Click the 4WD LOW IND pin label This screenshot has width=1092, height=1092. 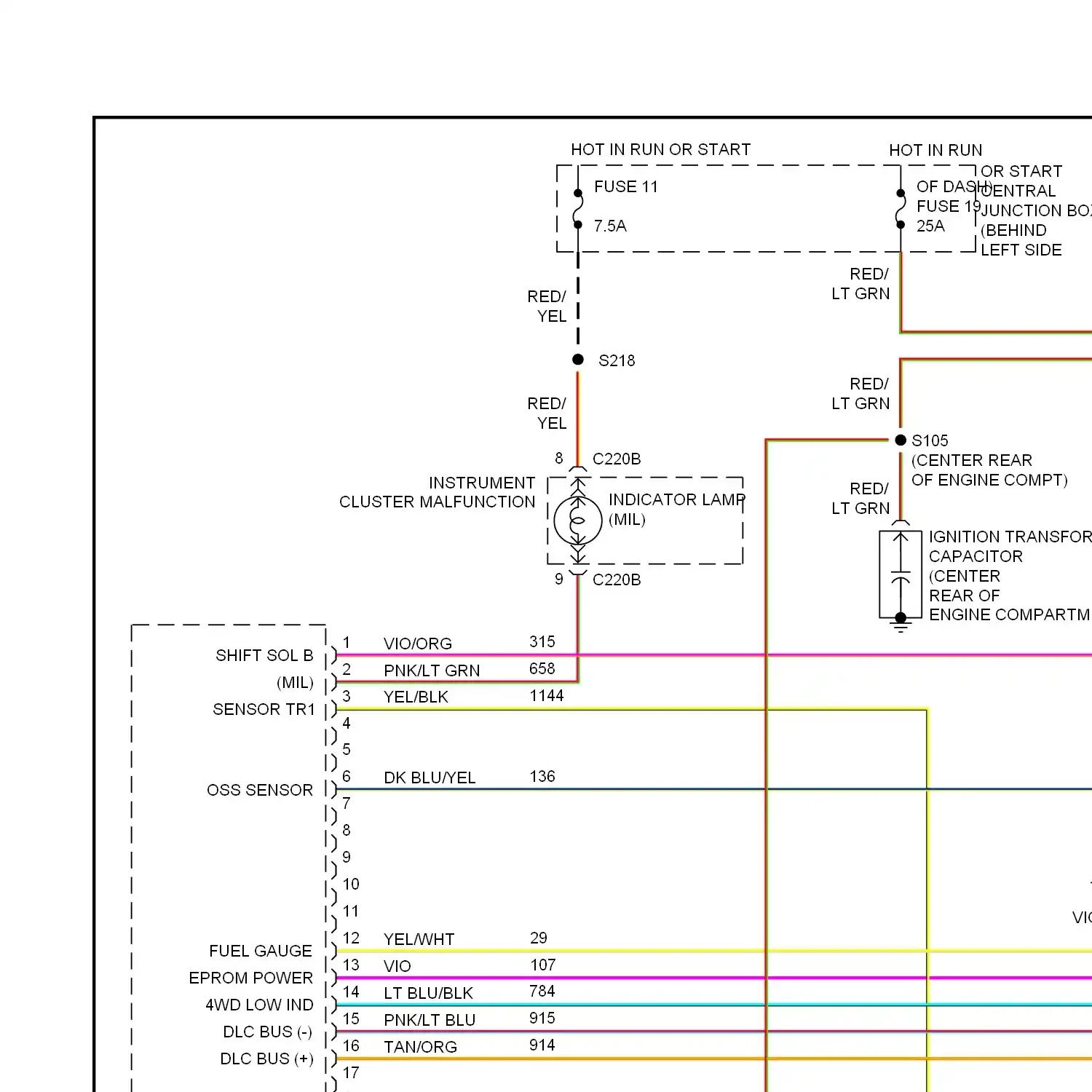pyautogui.click(x=259, y=1005)
